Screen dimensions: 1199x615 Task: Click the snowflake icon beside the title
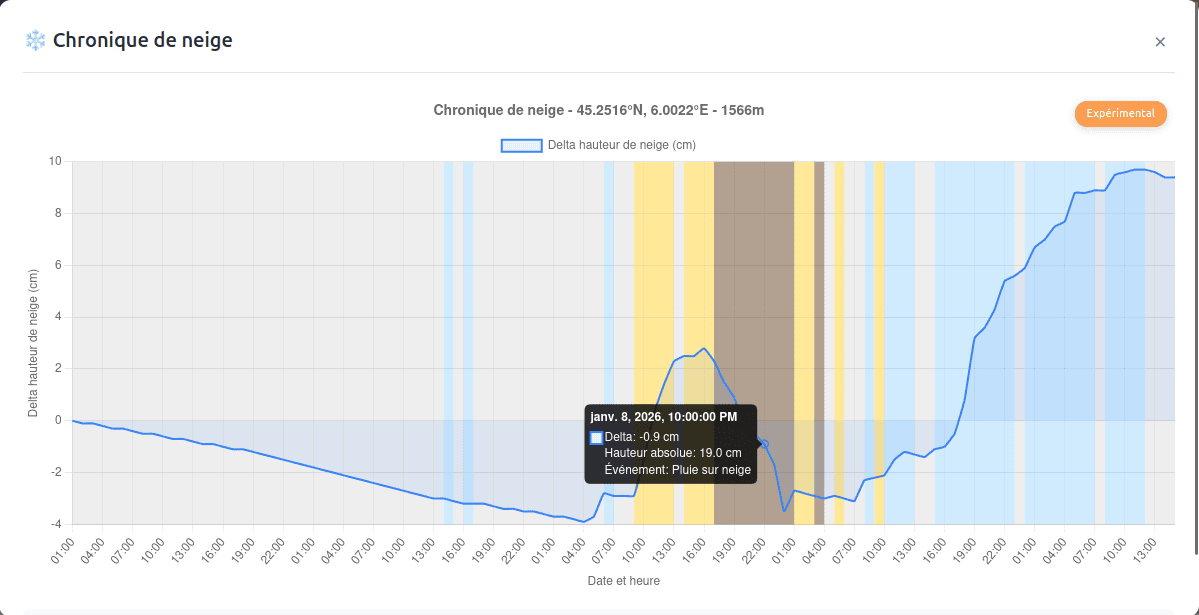pos(35,41)
